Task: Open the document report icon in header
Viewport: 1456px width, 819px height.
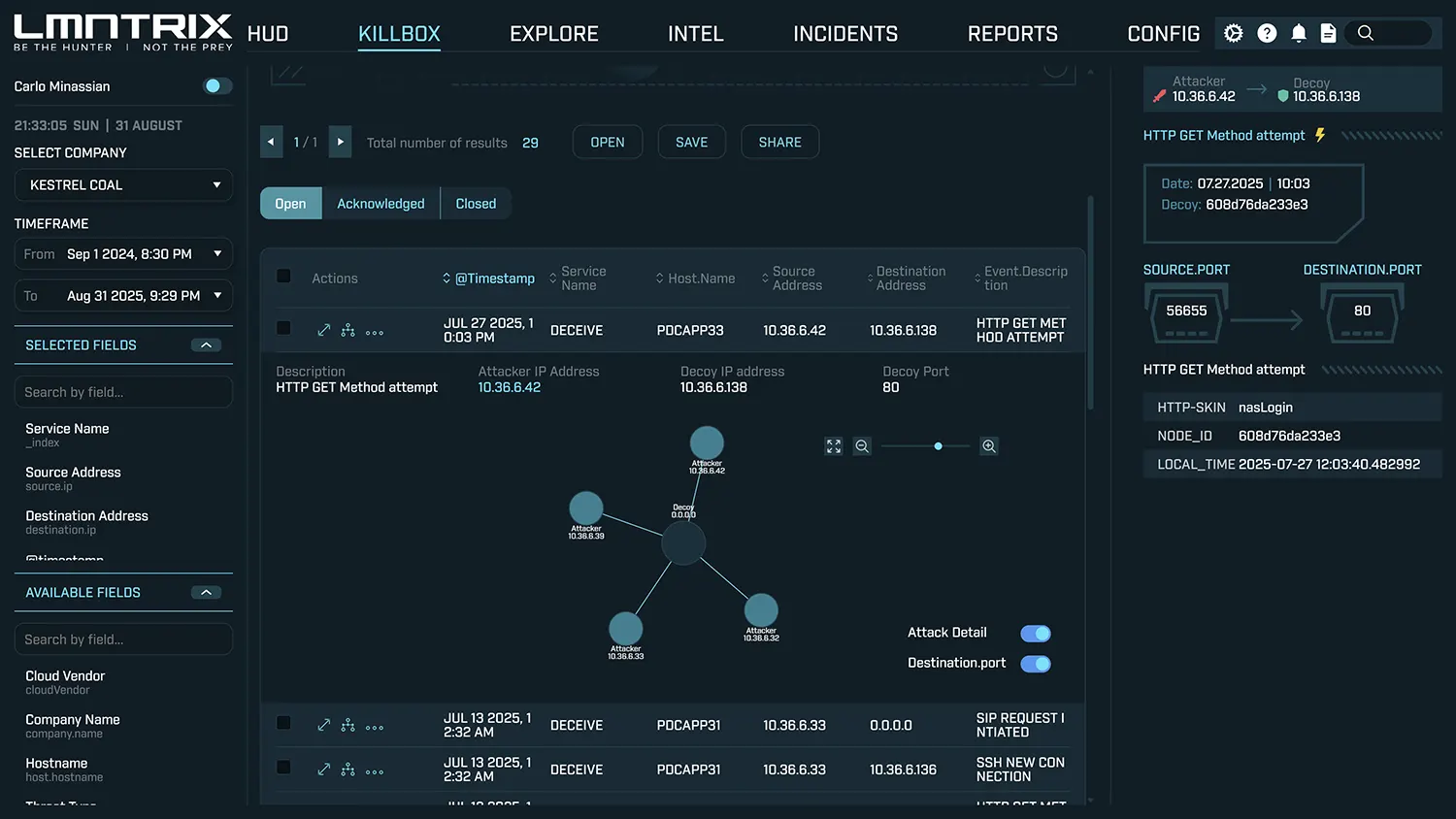Action: pyautogui.click(x=1329, y=33)
